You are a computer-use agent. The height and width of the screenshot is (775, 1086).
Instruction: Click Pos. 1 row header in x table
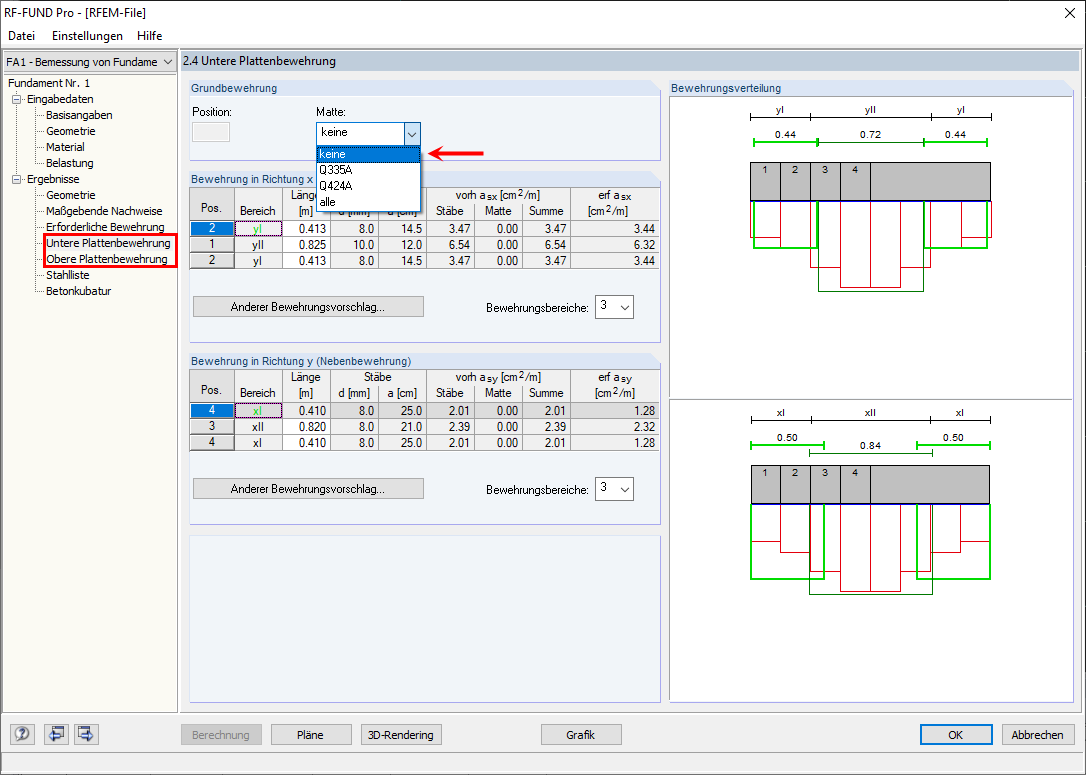(x=212, y=244)
